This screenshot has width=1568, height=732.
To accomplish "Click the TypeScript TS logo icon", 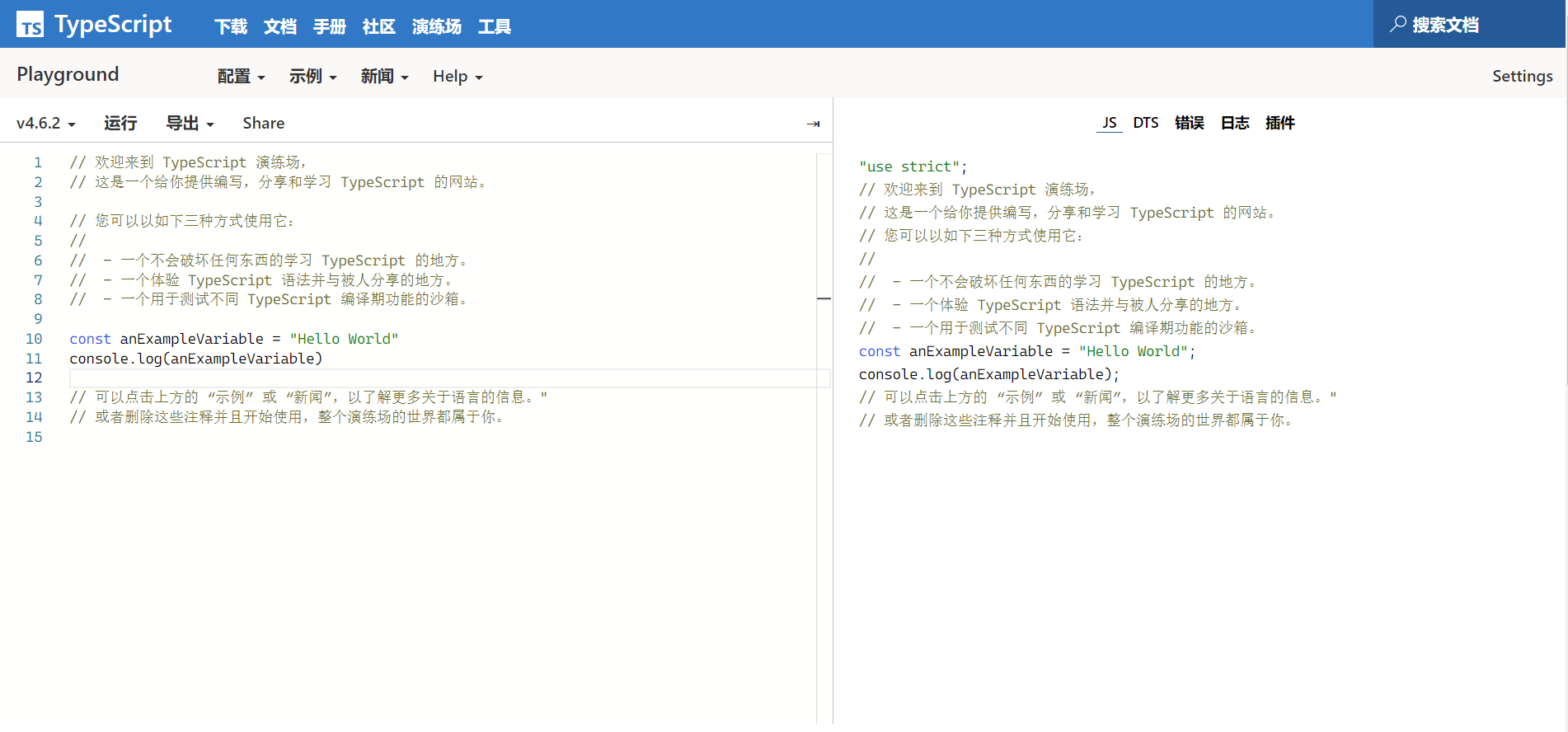I will 31,25.
